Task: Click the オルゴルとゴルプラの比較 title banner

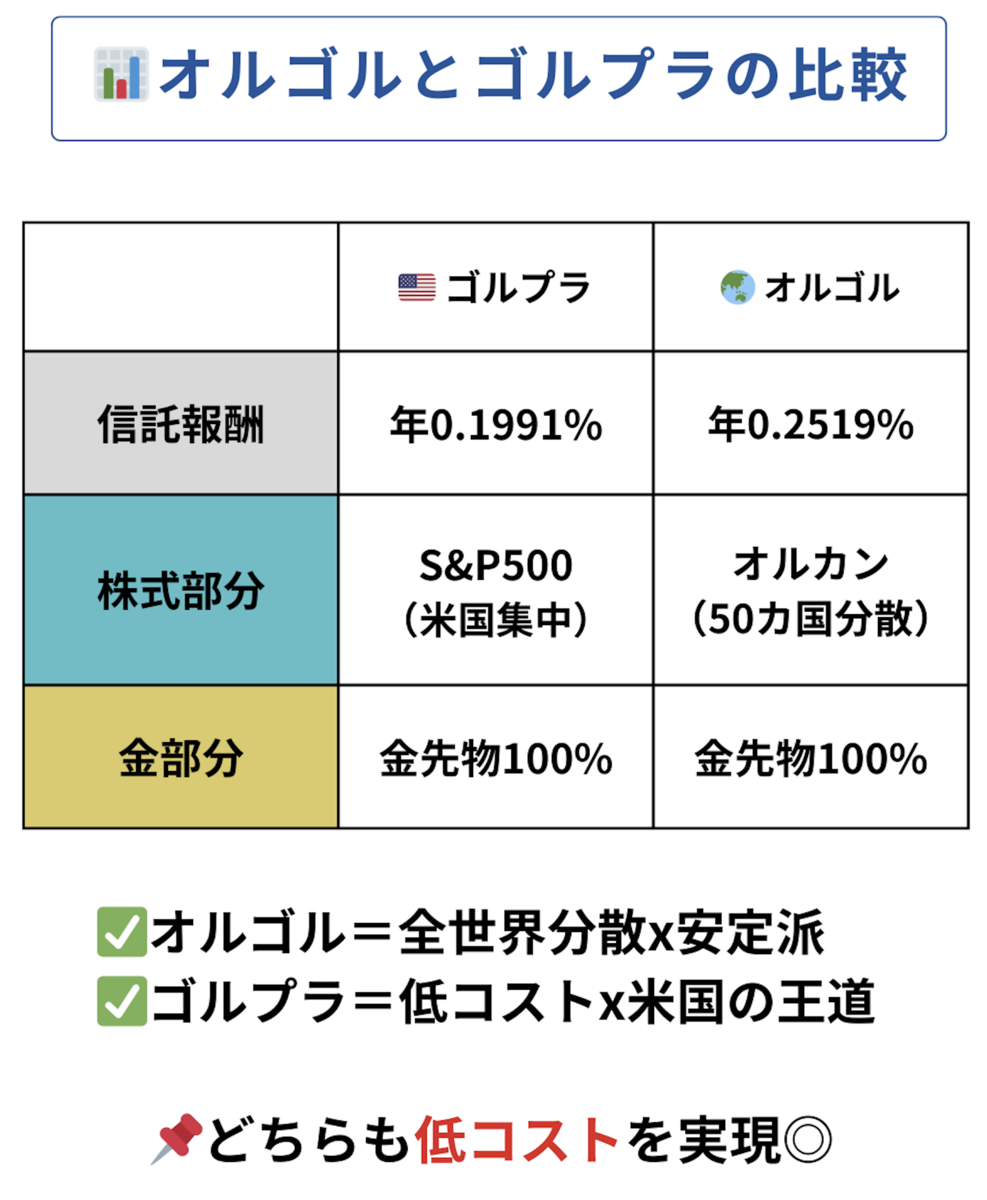Action: (x=499, y=78)
